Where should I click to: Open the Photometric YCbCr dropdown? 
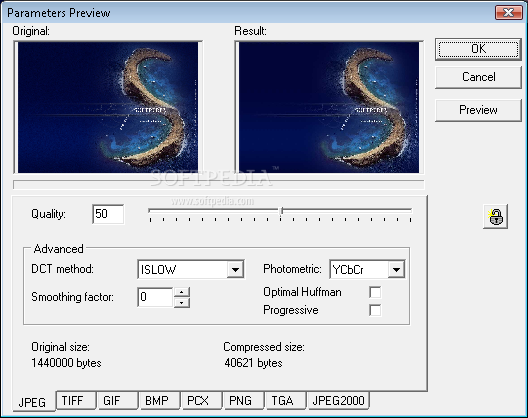pyautogui.click(x=396, y=269)
